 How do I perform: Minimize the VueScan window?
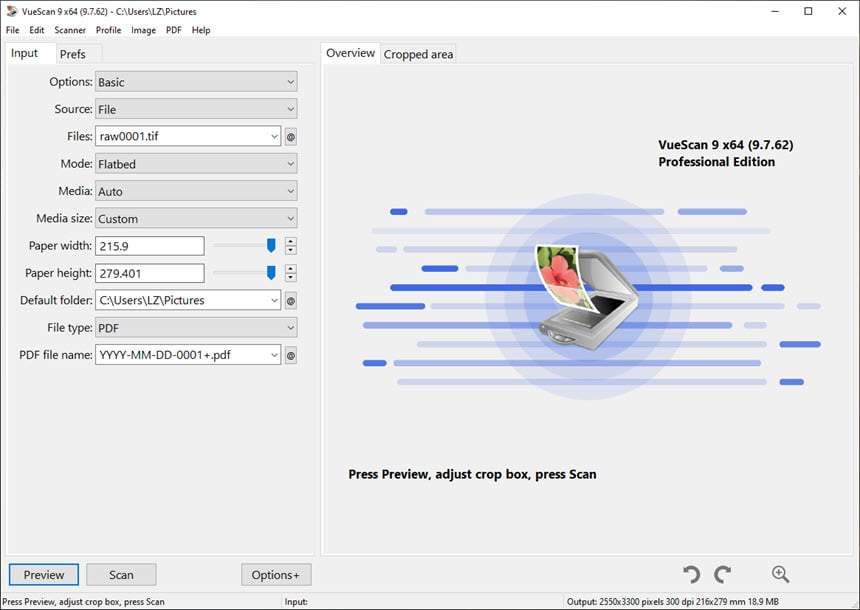pyautogui.click(x=775, y=11)
